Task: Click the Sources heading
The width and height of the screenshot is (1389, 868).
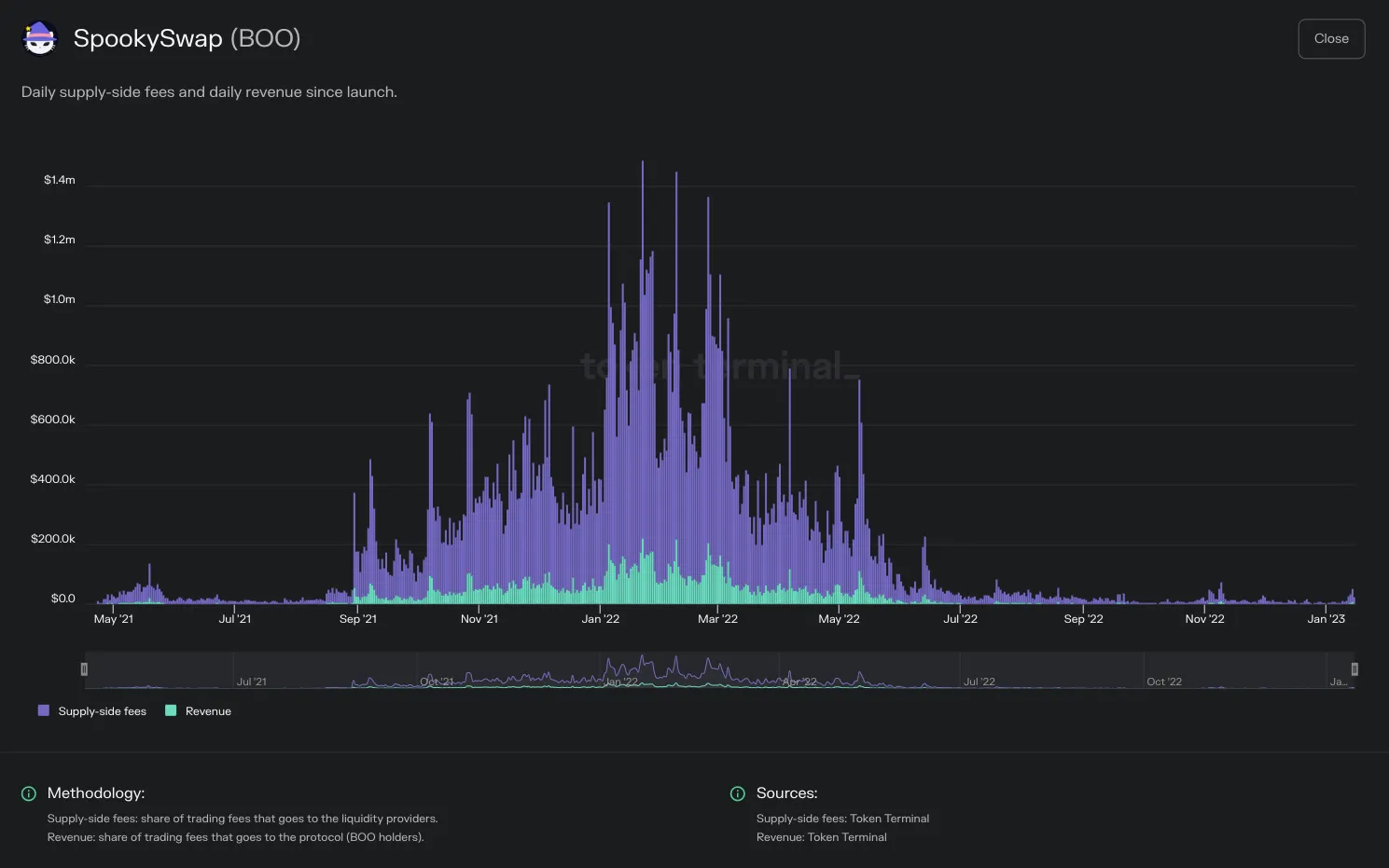Action: [787, 793]
